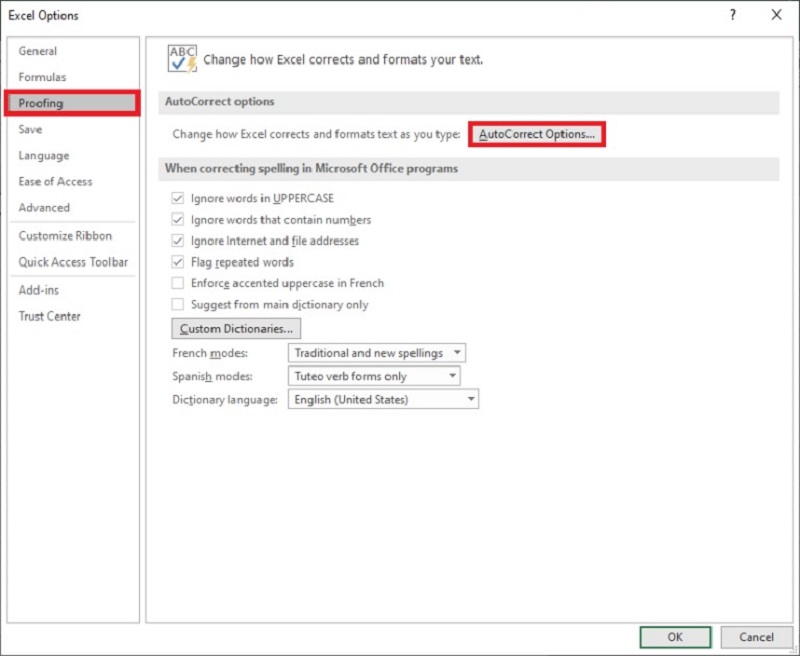The width and height of the screenshot is (800, 656).
Task: Confirm changes with OK
Action: pos(674,637)
